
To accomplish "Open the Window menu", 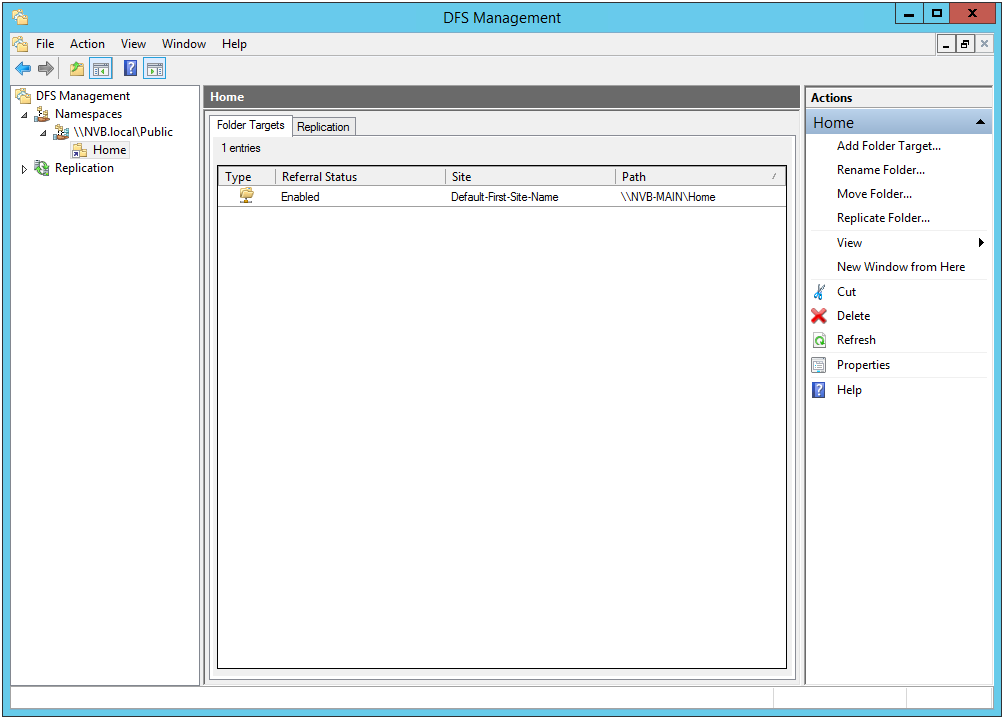I will click(184, 44).
